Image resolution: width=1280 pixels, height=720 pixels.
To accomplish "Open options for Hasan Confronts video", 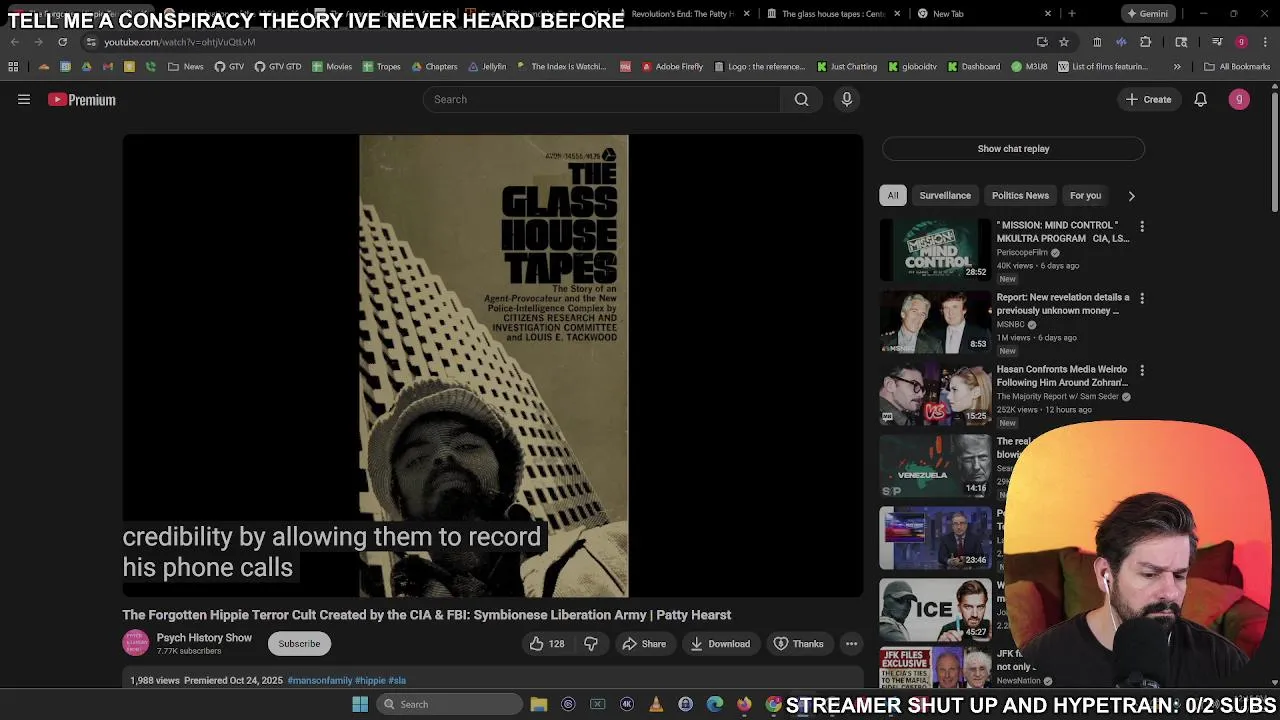I will point(1141,371).
